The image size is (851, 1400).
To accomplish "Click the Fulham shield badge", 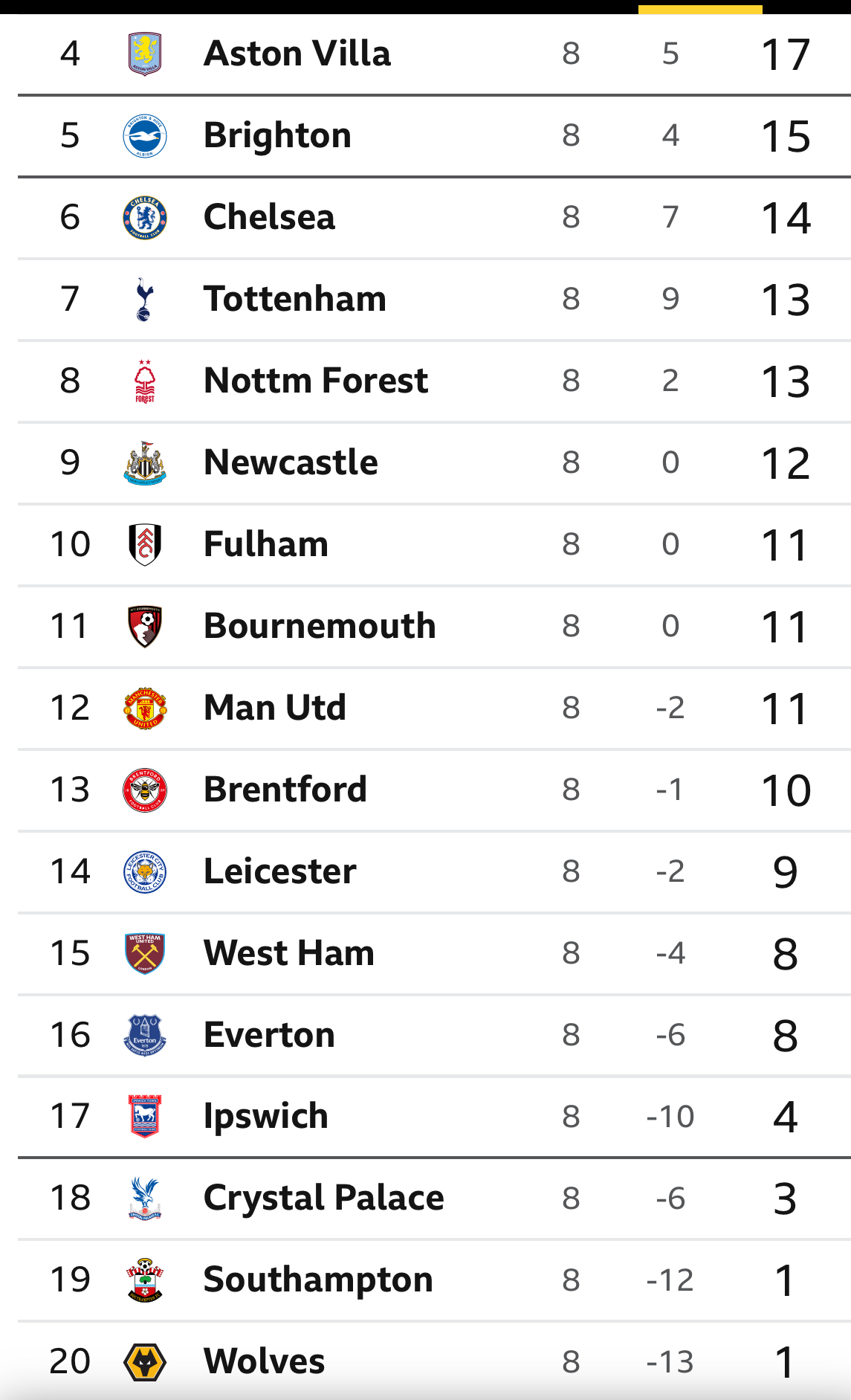I will click(x=145, y=545).
